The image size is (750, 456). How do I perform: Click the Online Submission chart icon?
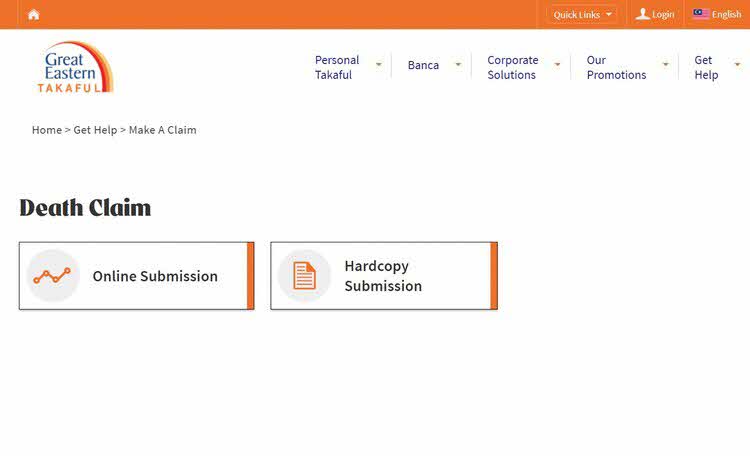52,276
